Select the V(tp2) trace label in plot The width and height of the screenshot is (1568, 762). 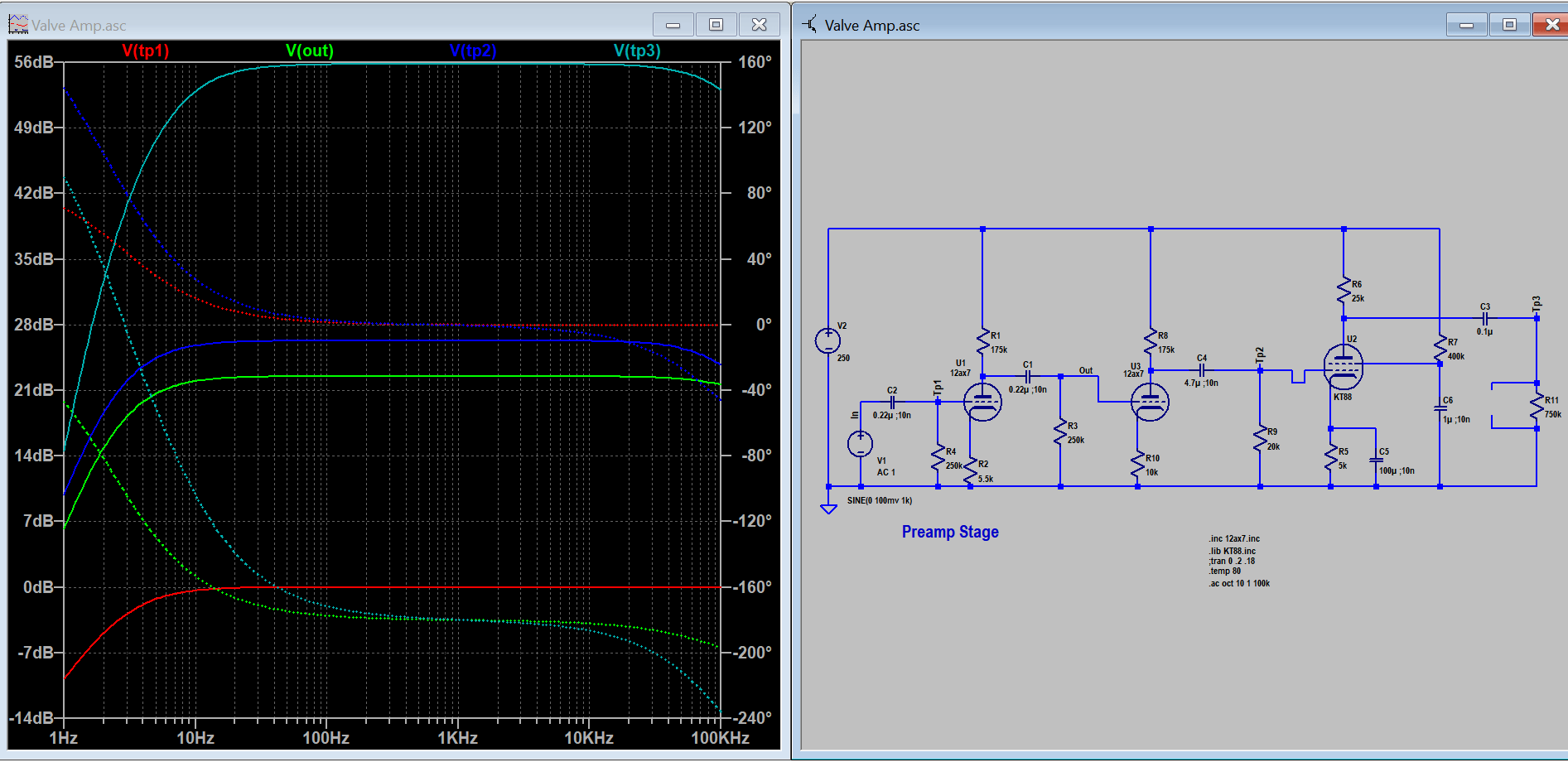(473, 51)
